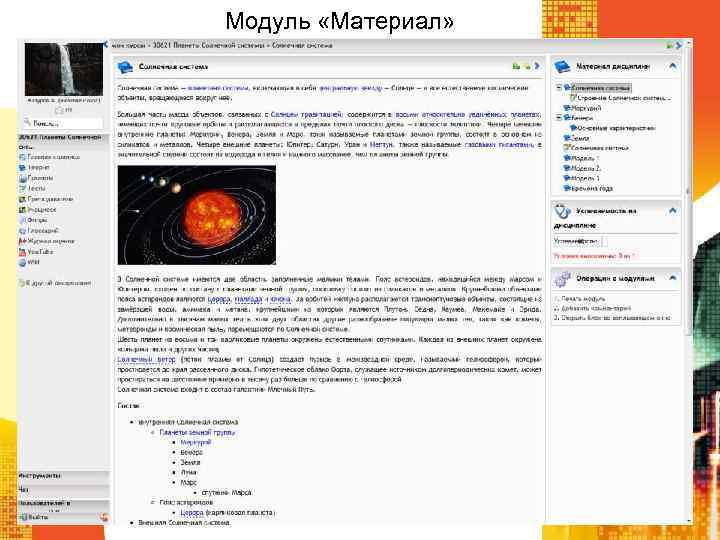Open the YouTube sidebar icon
Image resolution: width=720 pixels, height=540 pixels.
[22, 252]
